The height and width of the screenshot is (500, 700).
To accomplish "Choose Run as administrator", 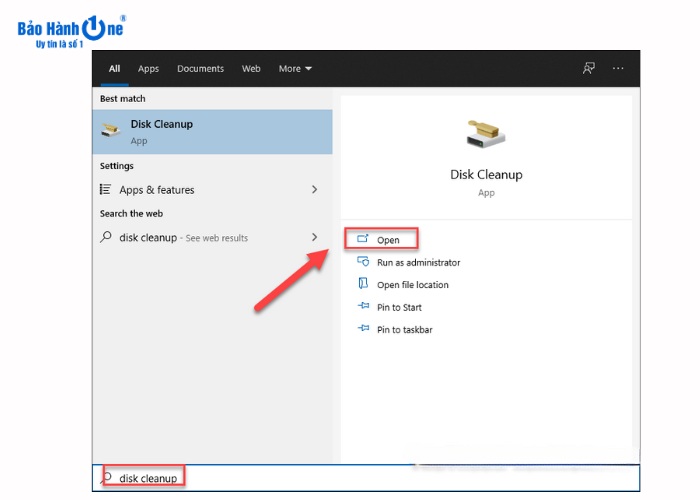I will (x=418, y=262).
